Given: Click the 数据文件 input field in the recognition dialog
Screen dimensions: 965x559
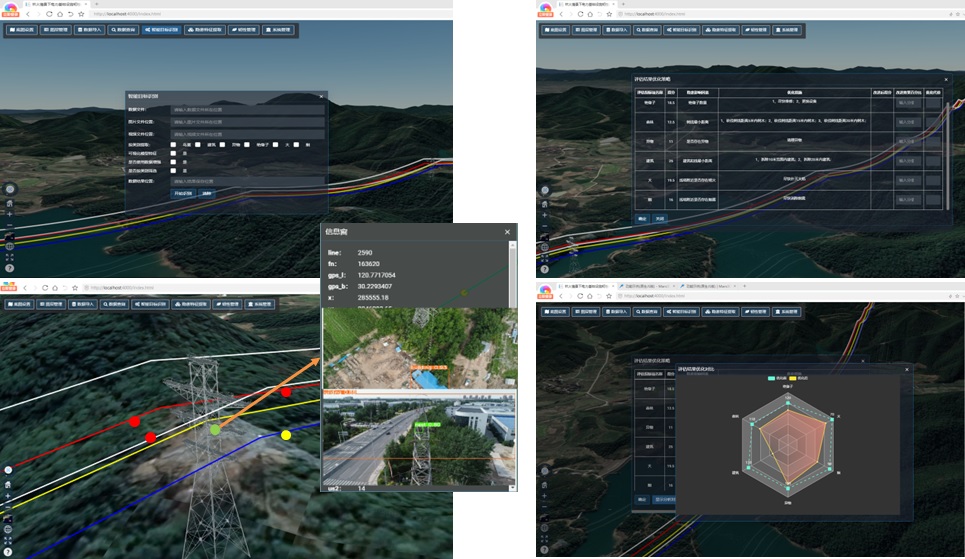Looking at the screenshot, I should click(x=248, y=108).
